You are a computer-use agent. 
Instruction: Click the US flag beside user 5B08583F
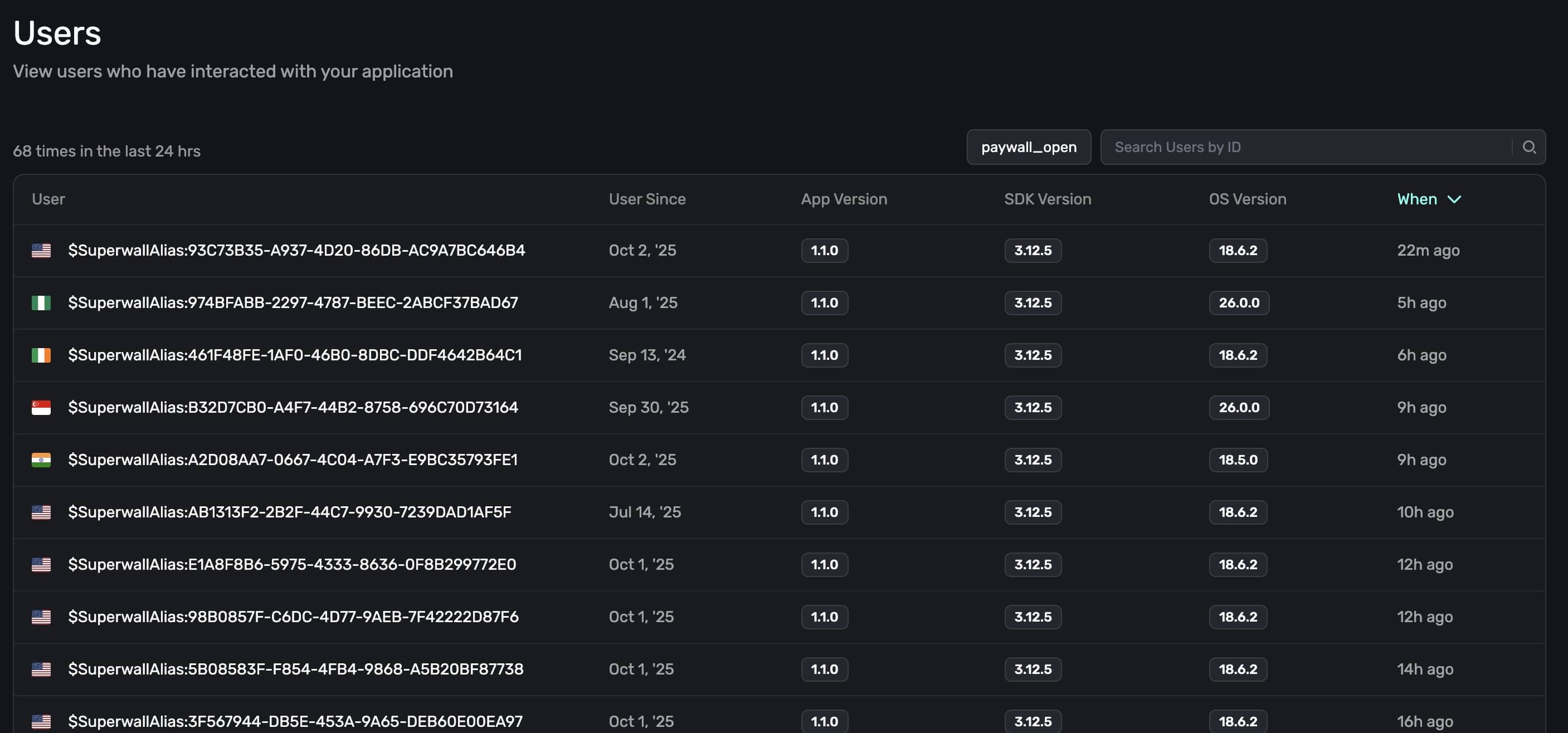click(41, 669)
